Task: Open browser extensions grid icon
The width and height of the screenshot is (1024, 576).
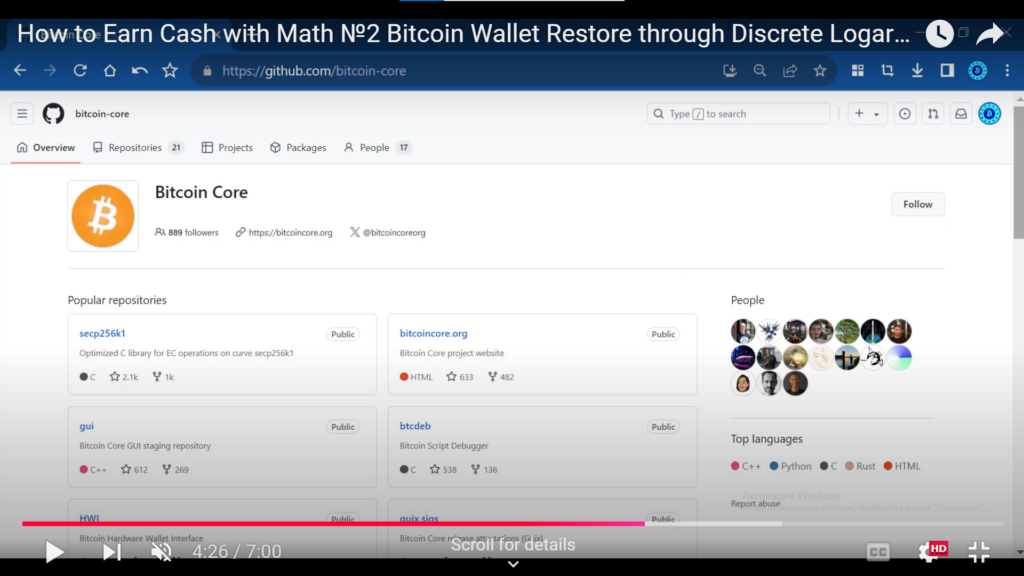Action: [857, 71]
